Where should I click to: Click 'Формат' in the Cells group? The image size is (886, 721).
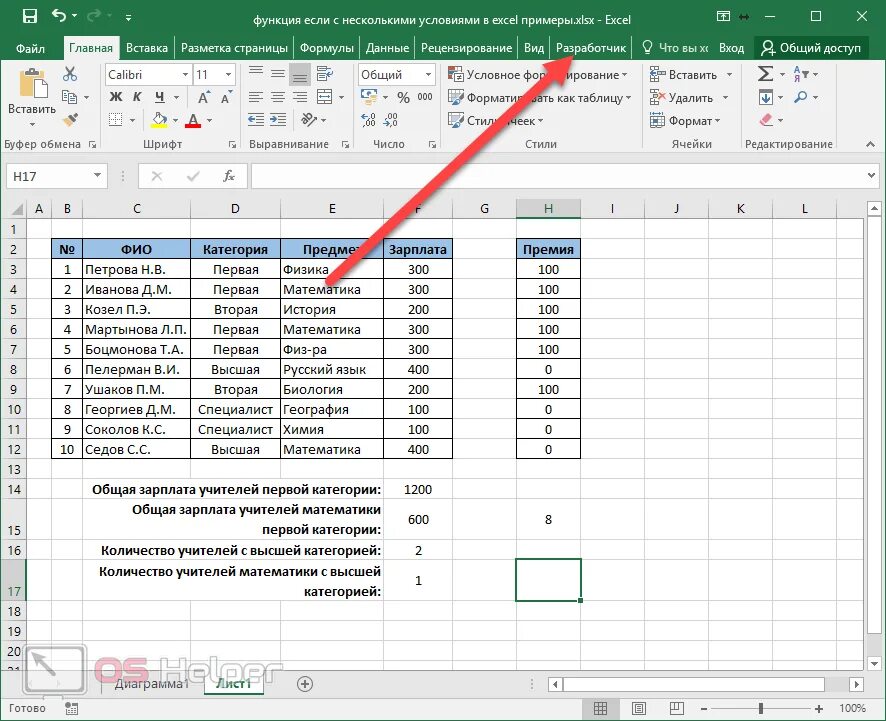pyautogui.click(x=685, y=121)
